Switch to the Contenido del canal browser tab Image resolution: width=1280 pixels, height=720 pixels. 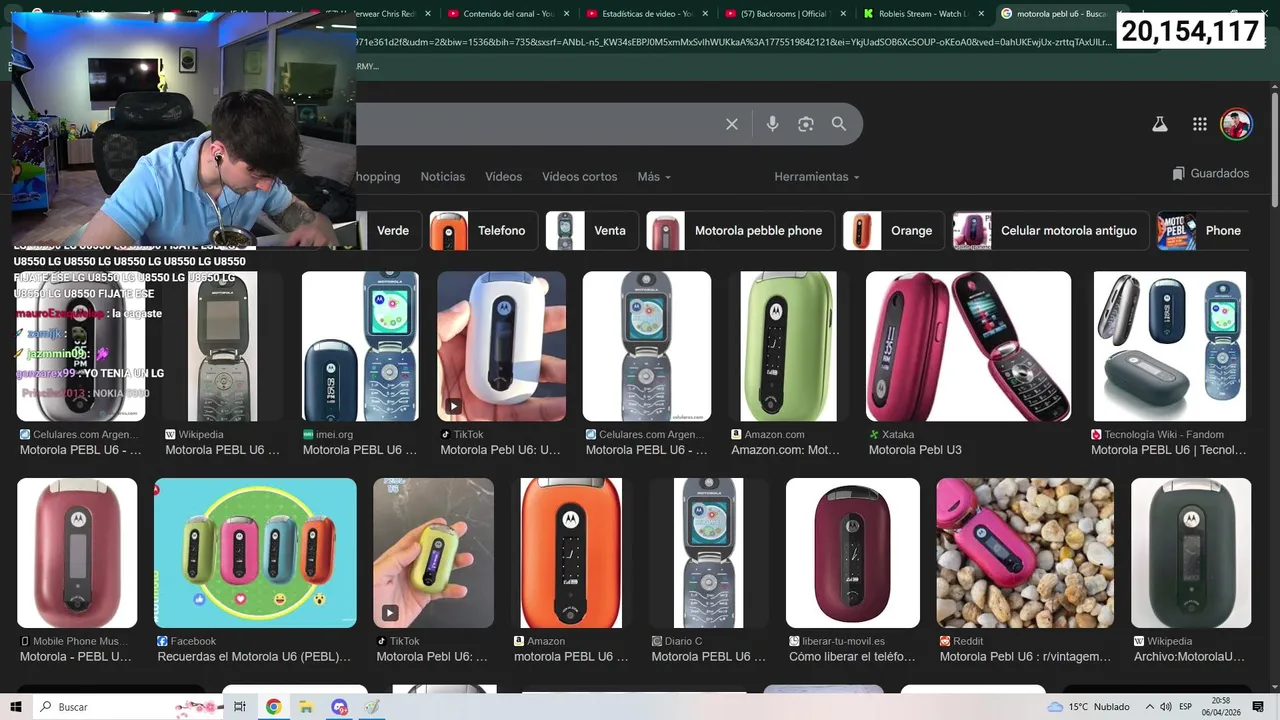[510, 14]
